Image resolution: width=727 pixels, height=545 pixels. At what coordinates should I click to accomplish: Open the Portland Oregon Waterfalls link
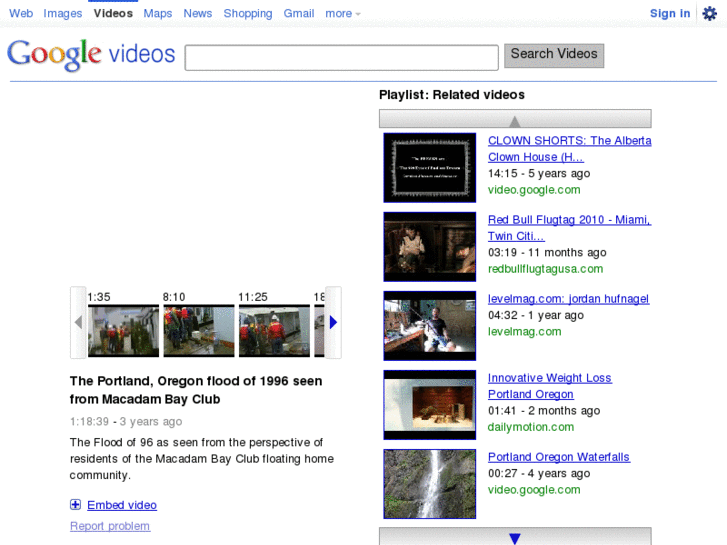pyautogui.click(x=559, y=457)
